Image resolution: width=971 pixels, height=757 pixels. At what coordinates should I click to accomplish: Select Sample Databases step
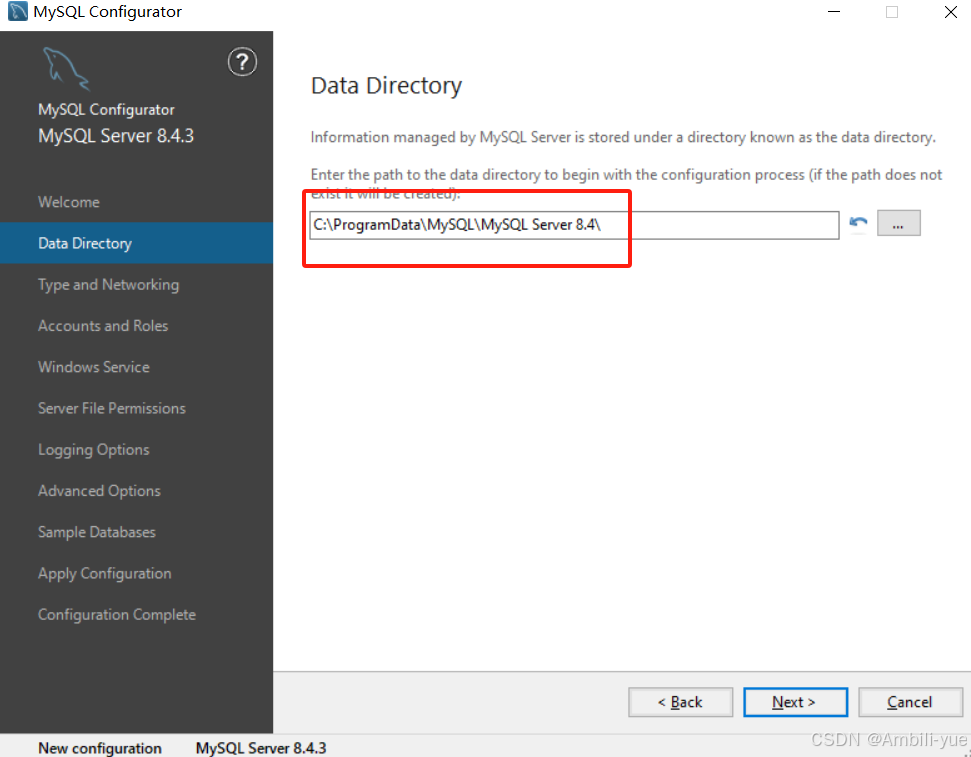point(97,532)
